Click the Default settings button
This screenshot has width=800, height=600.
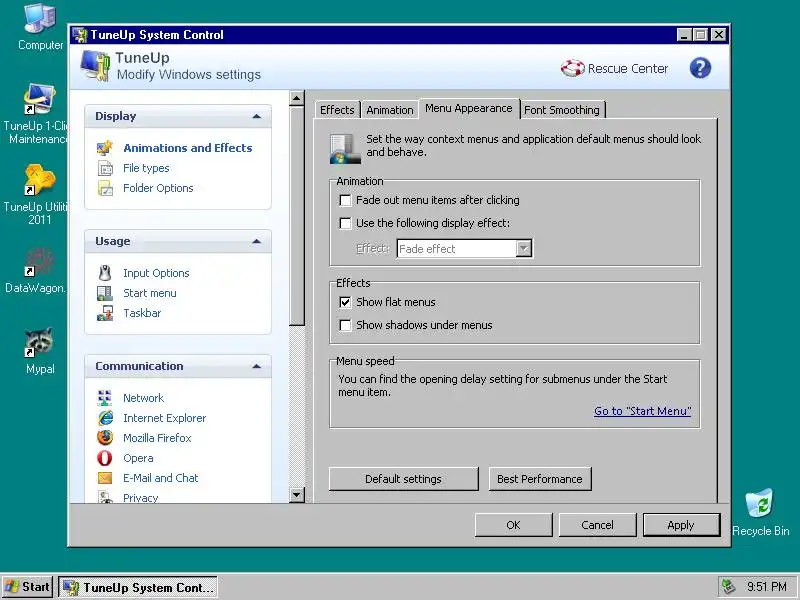coord(404,479)
